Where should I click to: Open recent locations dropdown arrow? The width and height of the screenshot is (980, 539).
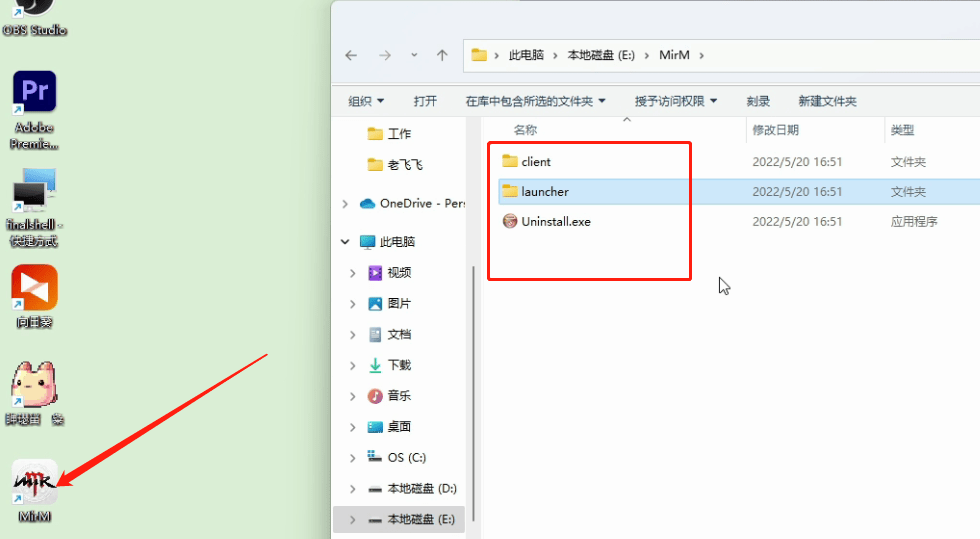(x=414, y=55)
